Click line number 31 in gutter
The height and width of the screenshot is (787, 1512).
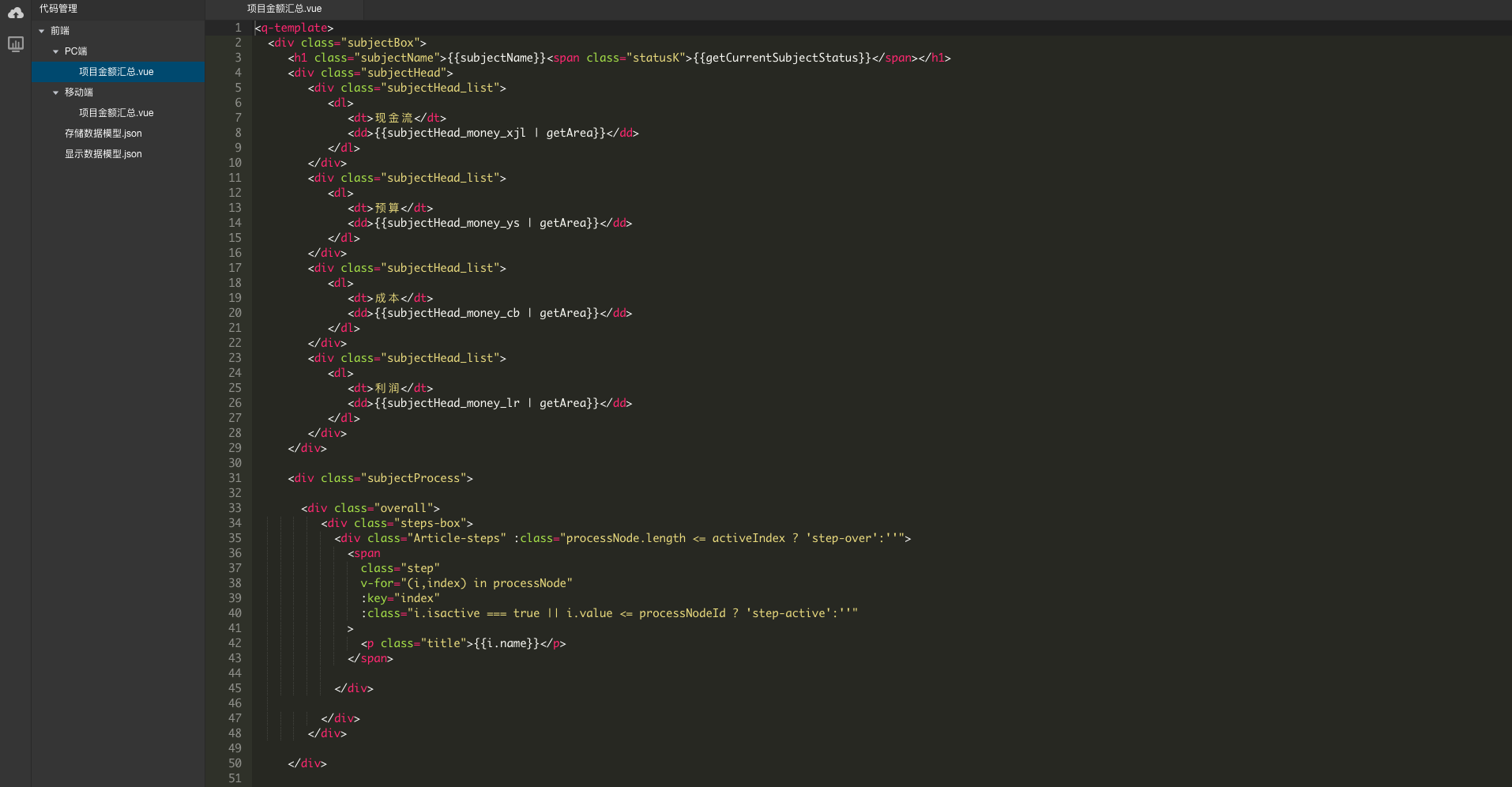235,478
